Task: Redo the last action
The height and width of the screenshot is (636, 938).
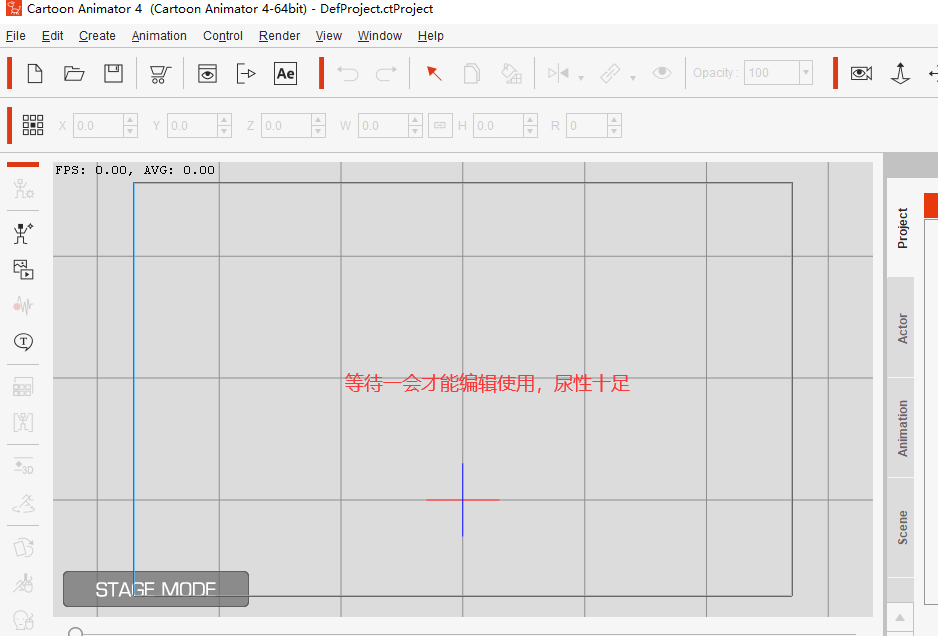Action: point(386,74)
